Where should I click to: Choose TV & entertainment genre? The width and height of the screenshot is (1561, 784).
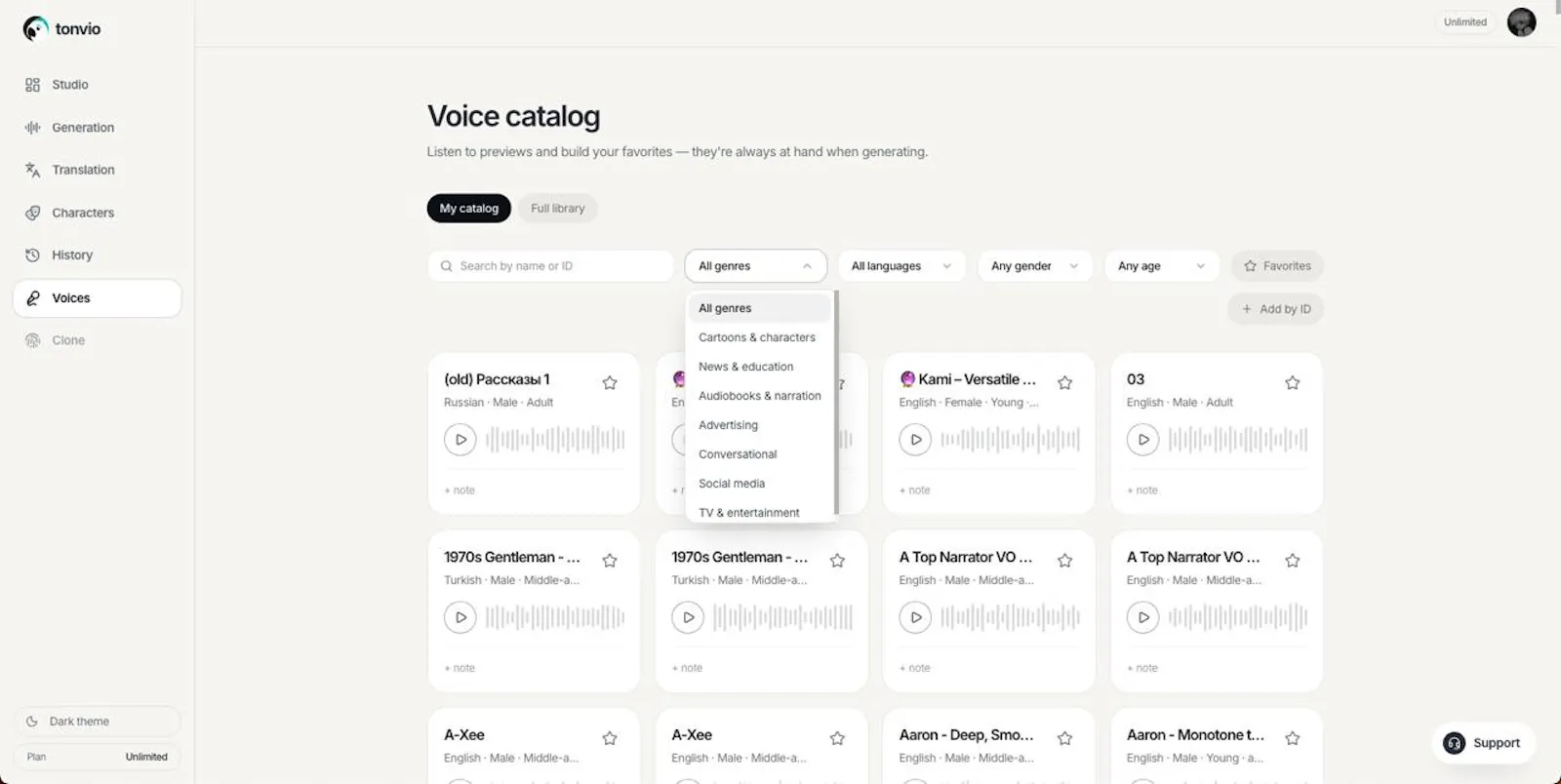(759, 513)
